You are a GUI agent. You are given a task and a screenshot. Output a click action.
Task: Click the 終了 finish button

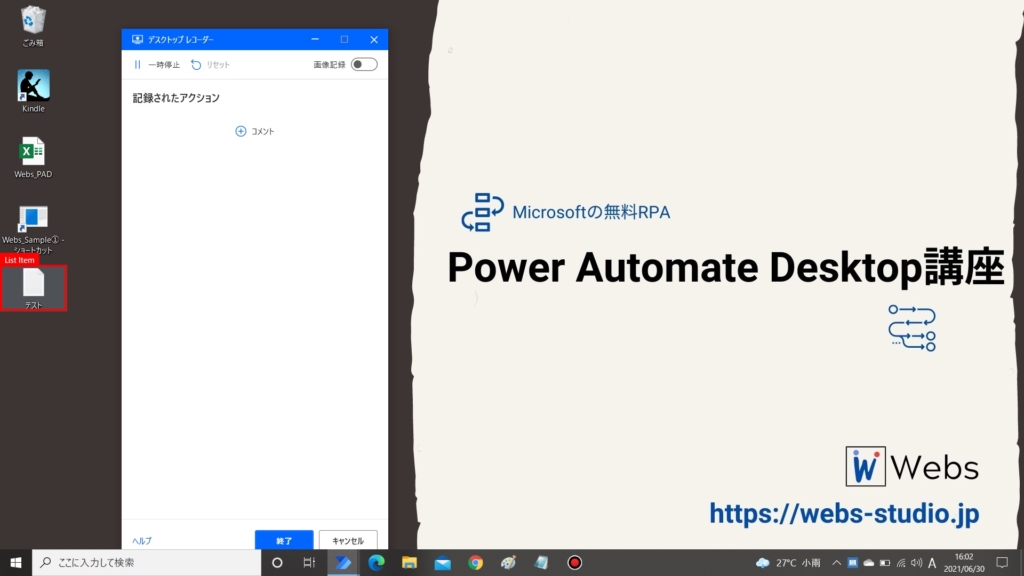tap(284, 540)
